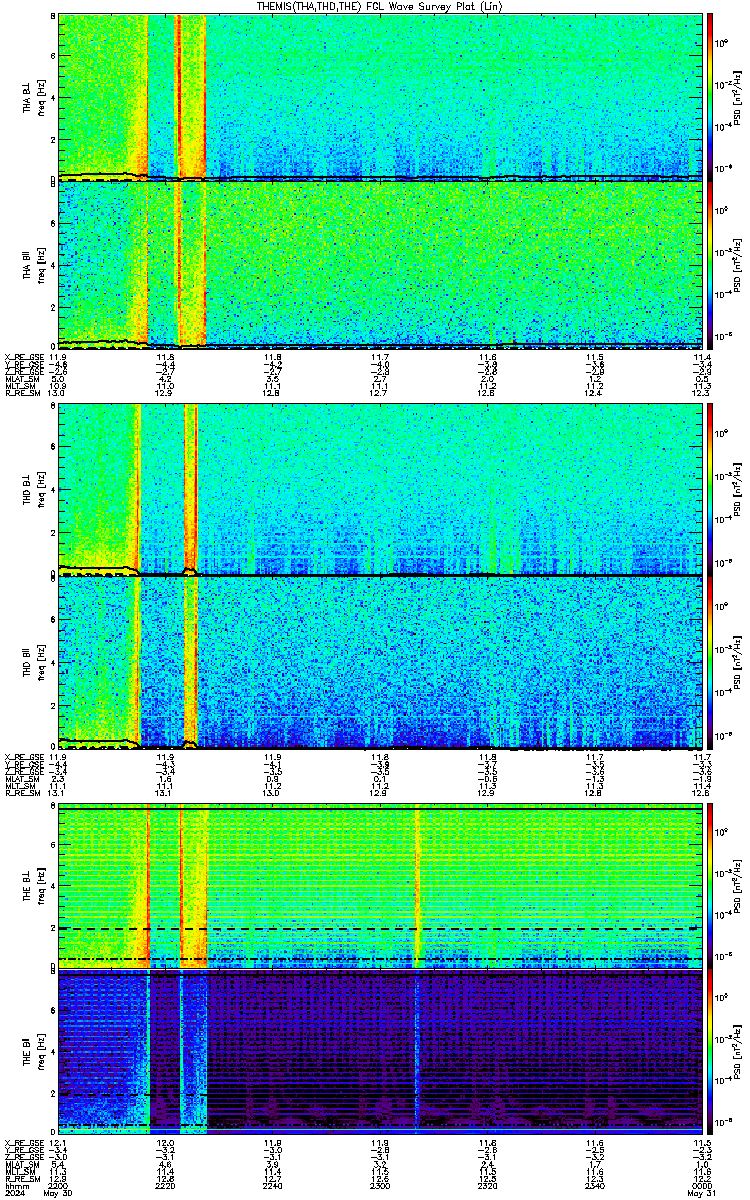The image size is (750, 1200).
Task: Click the '2320' time tick label
Action: (487, 1184)
